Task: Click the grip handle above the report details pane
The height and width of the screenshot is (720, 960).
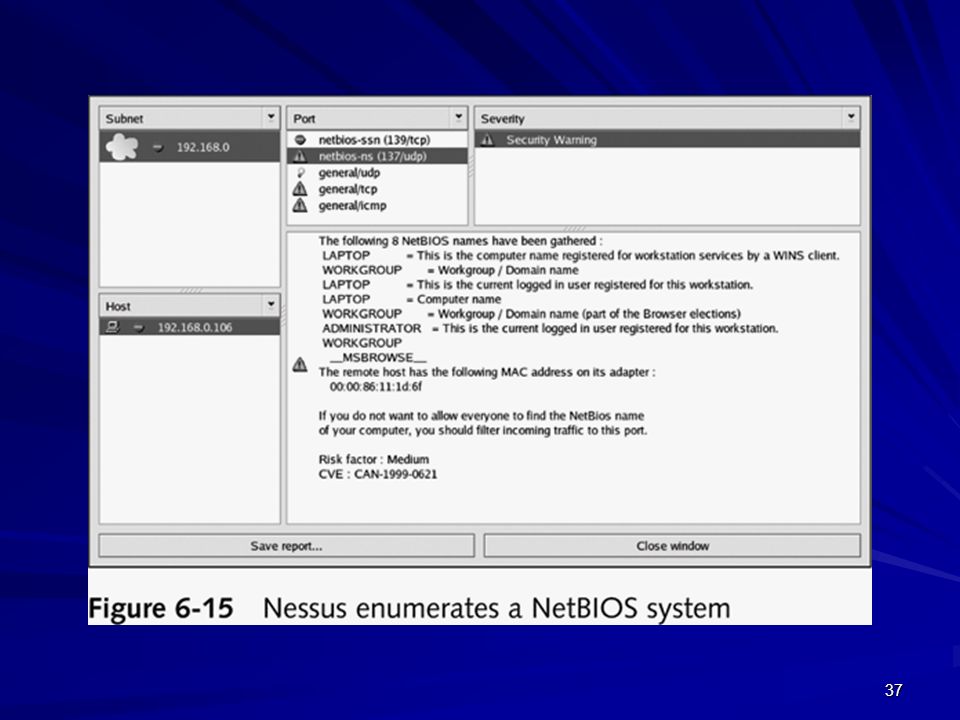Action: click(x=574, y=228)
